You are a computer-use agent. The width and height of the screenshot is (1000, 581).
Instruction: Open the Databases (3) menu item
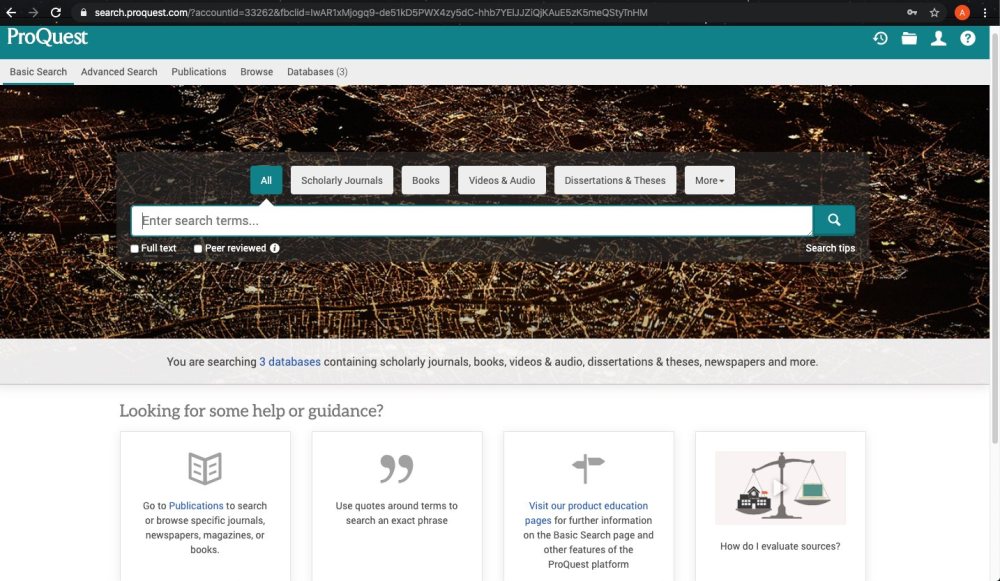317,71
